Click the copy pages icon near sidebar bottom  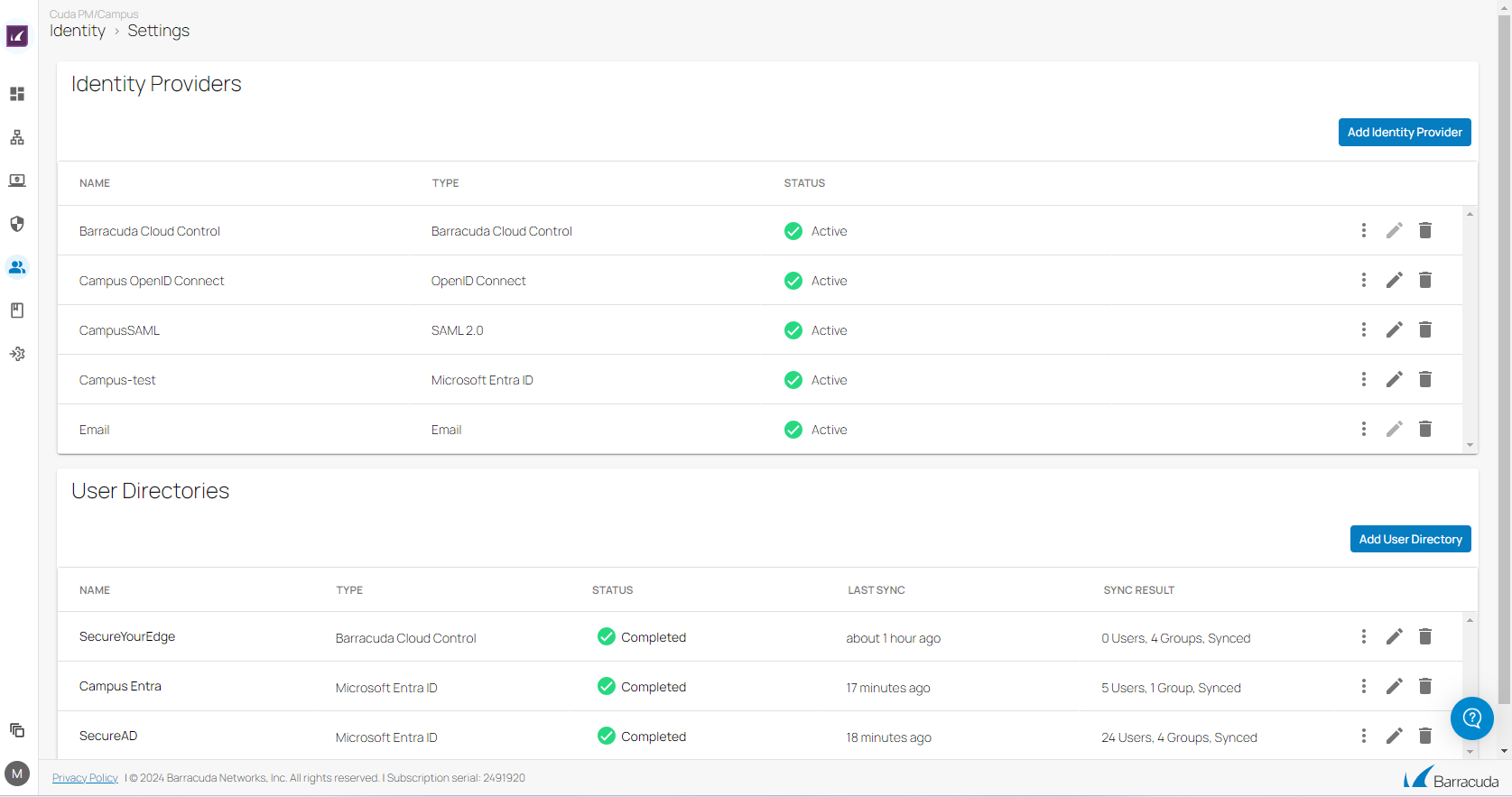(17, 730)
